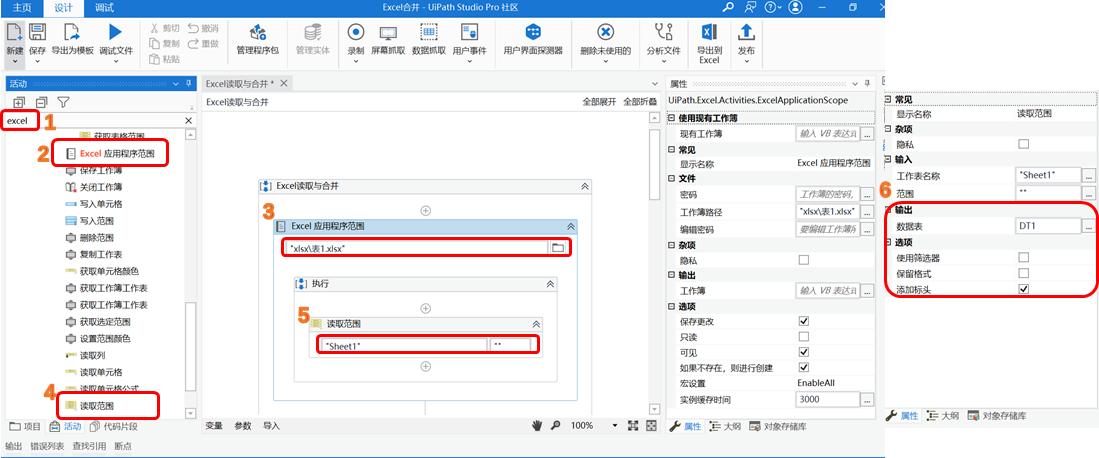Collapse the 选项 group in Excel scope properties
This screenshot has height=458, width=1099.
[x=671, y=307]
